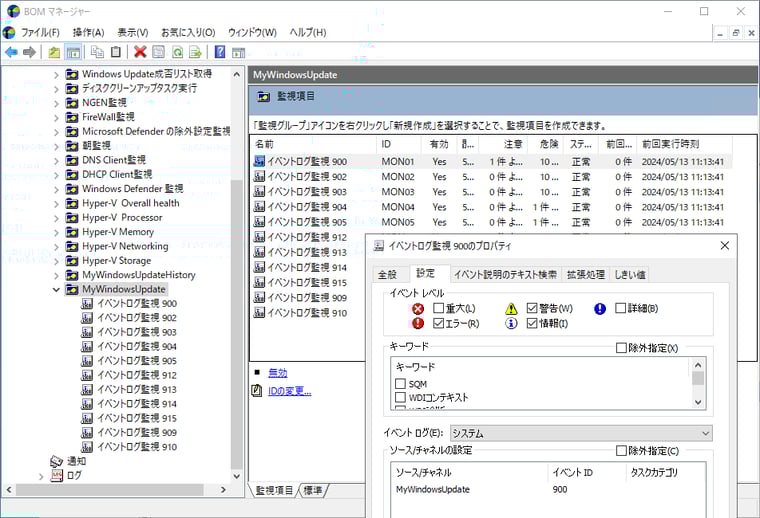The width and height of the screenshot is (760, 518).
Task: Open the 表示(V) menu
Action: point(133,32)
